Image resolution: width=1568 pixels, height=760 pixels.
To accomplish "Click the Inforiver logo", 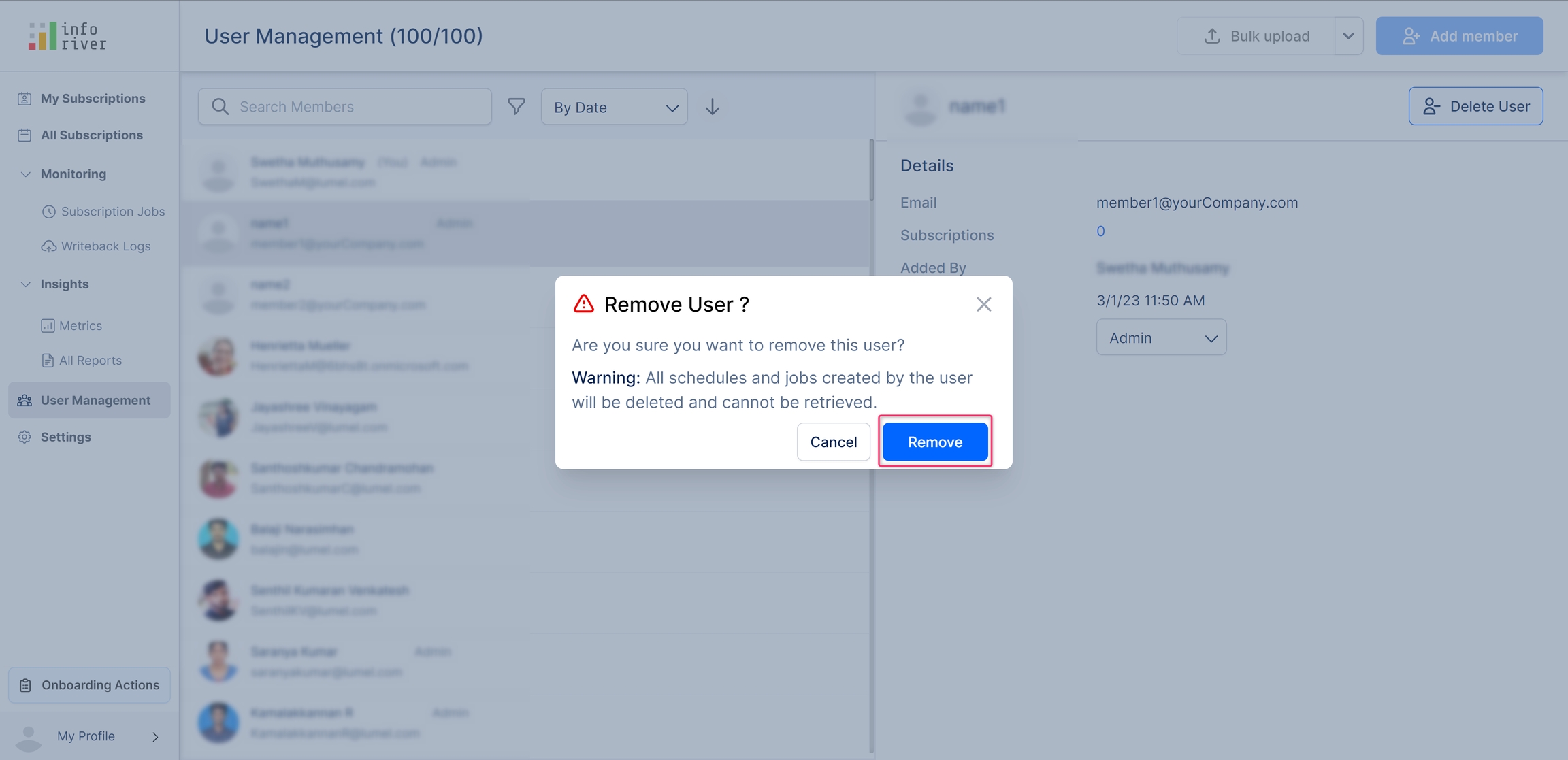I will (x=67, y=36).
